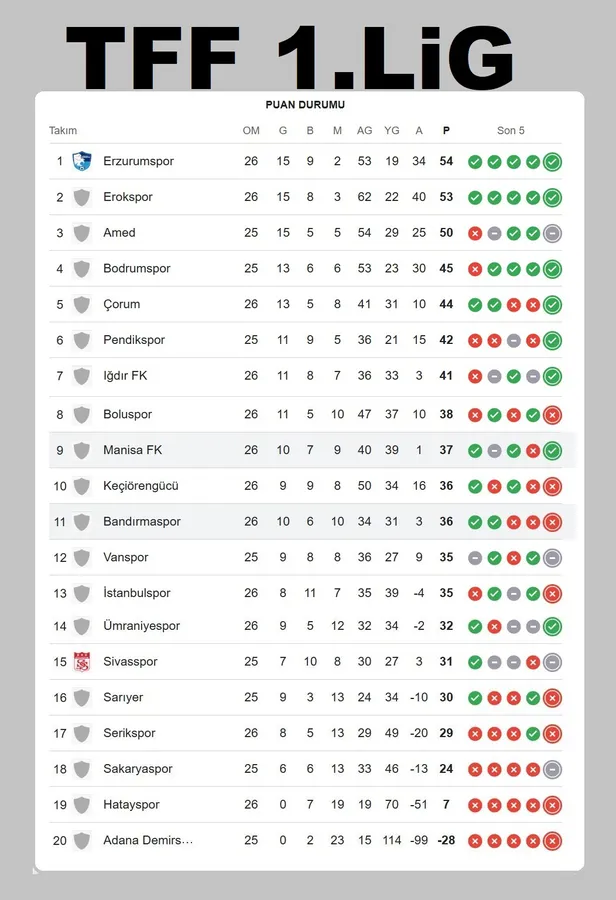
Task: Click the Takım column header
Action: tap(63, 131)
